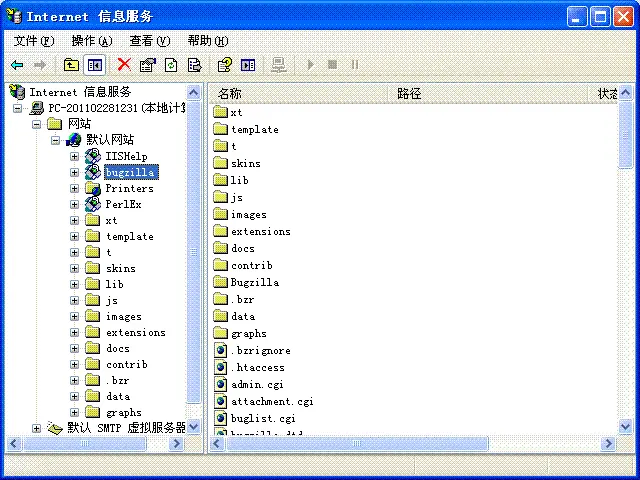Click the red Delete X icon
This screenshot has height=480, width=640.
click(124, 64)
